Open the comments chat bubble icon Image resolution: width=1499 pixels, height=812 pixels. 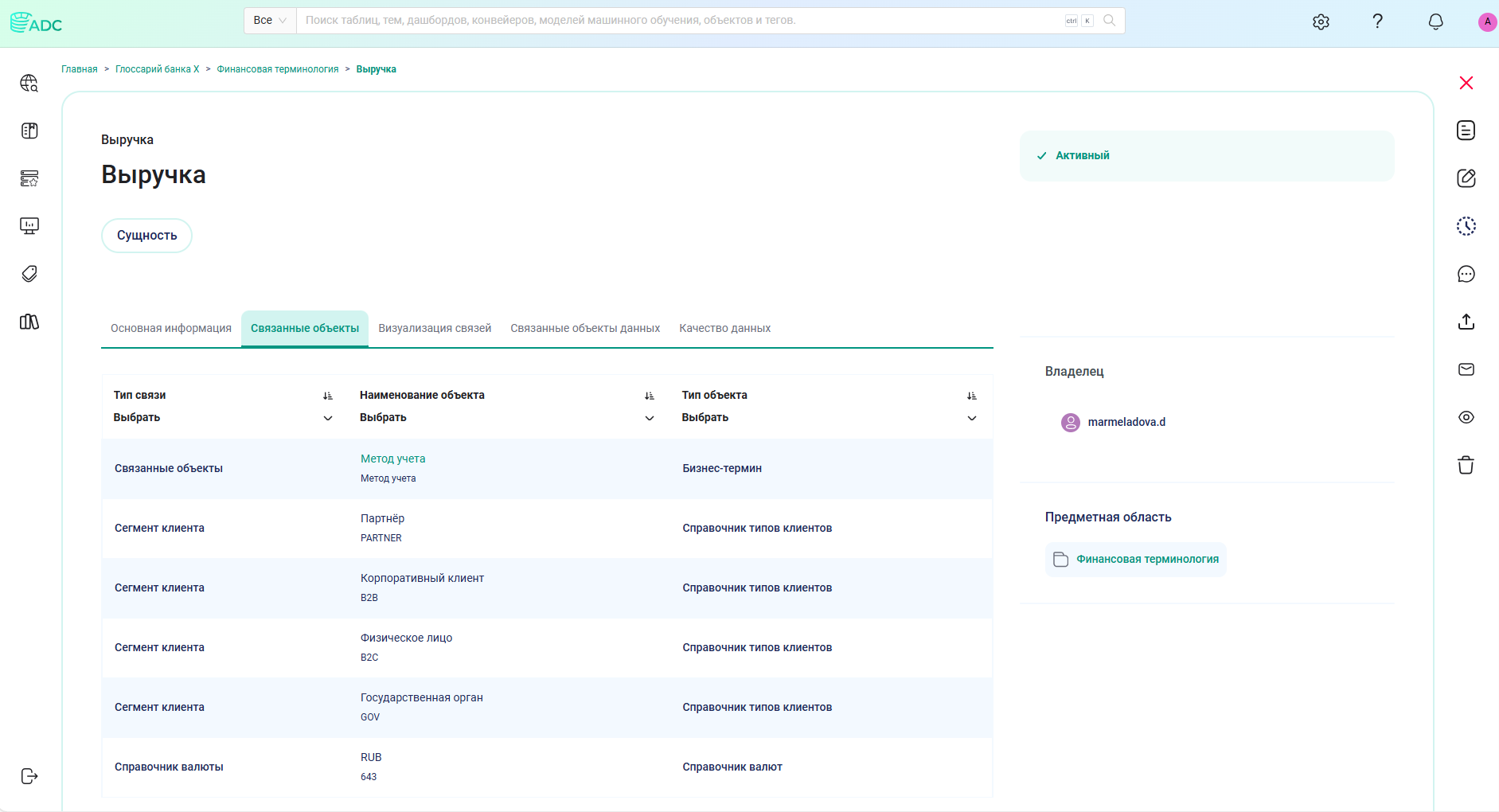coord(1466,274)
